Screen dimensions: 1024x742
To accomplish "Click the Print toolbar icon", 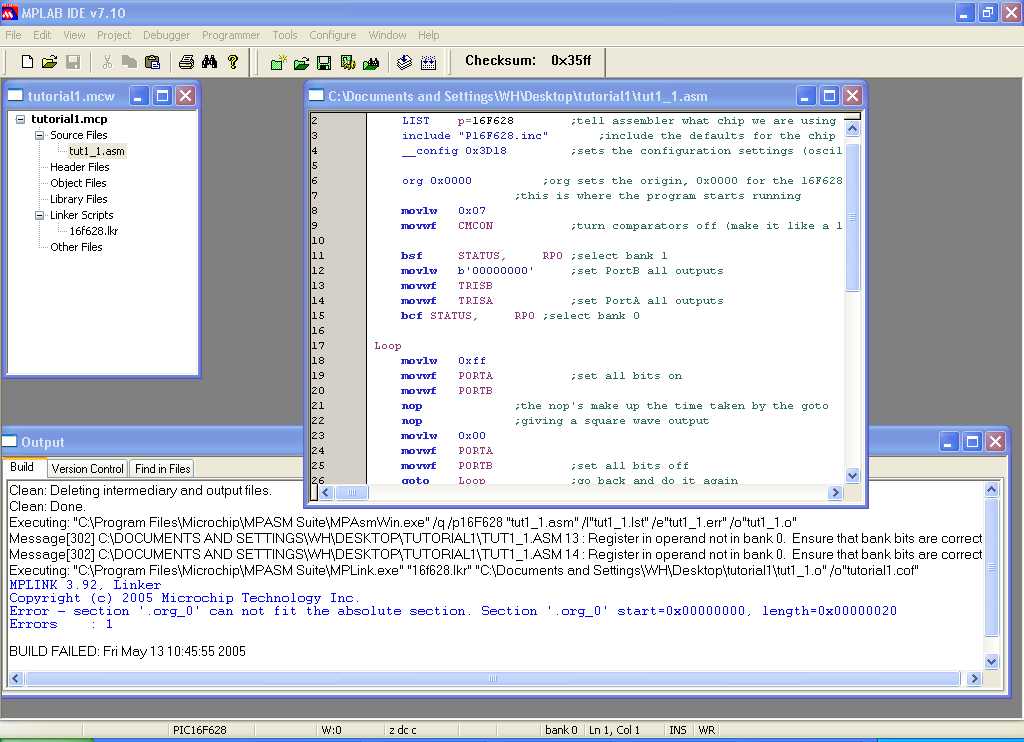I will [186, 62].
